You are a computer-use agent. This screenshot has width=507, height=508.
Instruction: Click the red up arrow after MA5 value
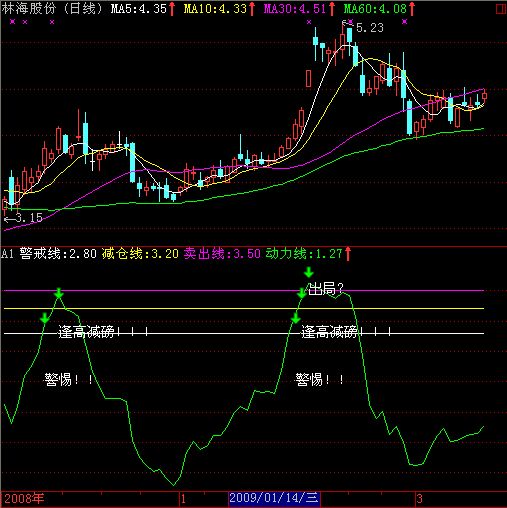(172, 9)
